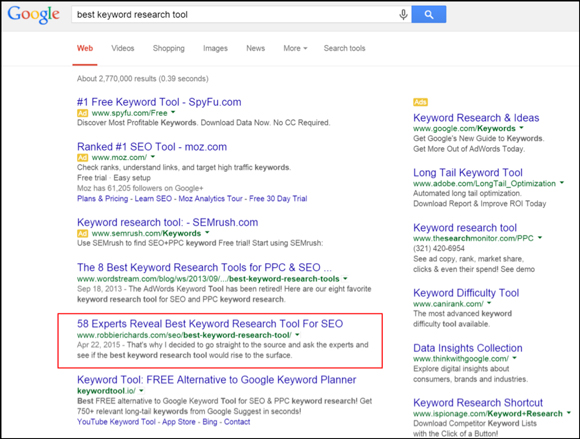Click the Ad badge beside www.moz.com
The width and height of the screenshot is (580, 439).
82,158
